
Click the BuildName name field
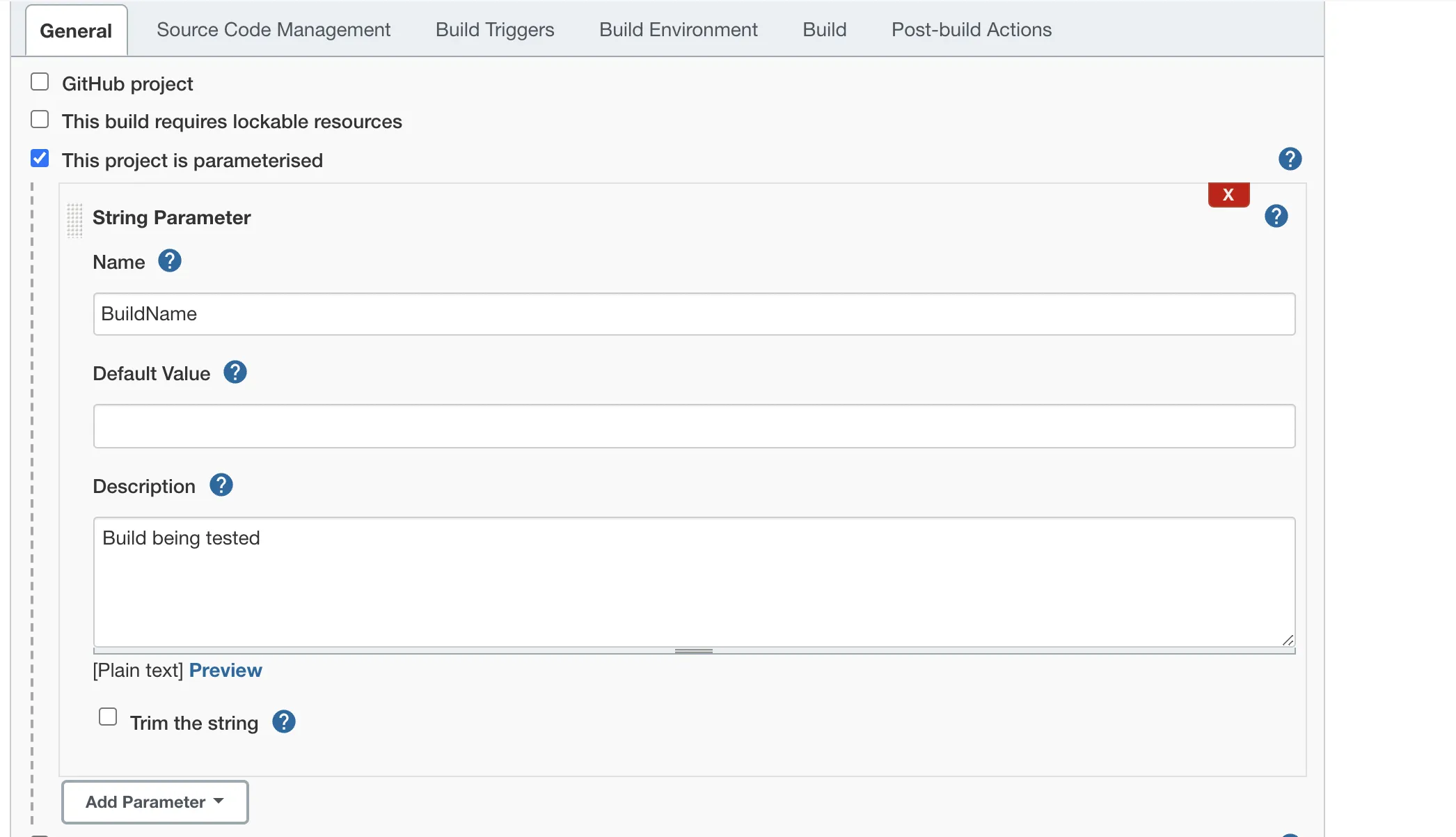coord(694,314)
